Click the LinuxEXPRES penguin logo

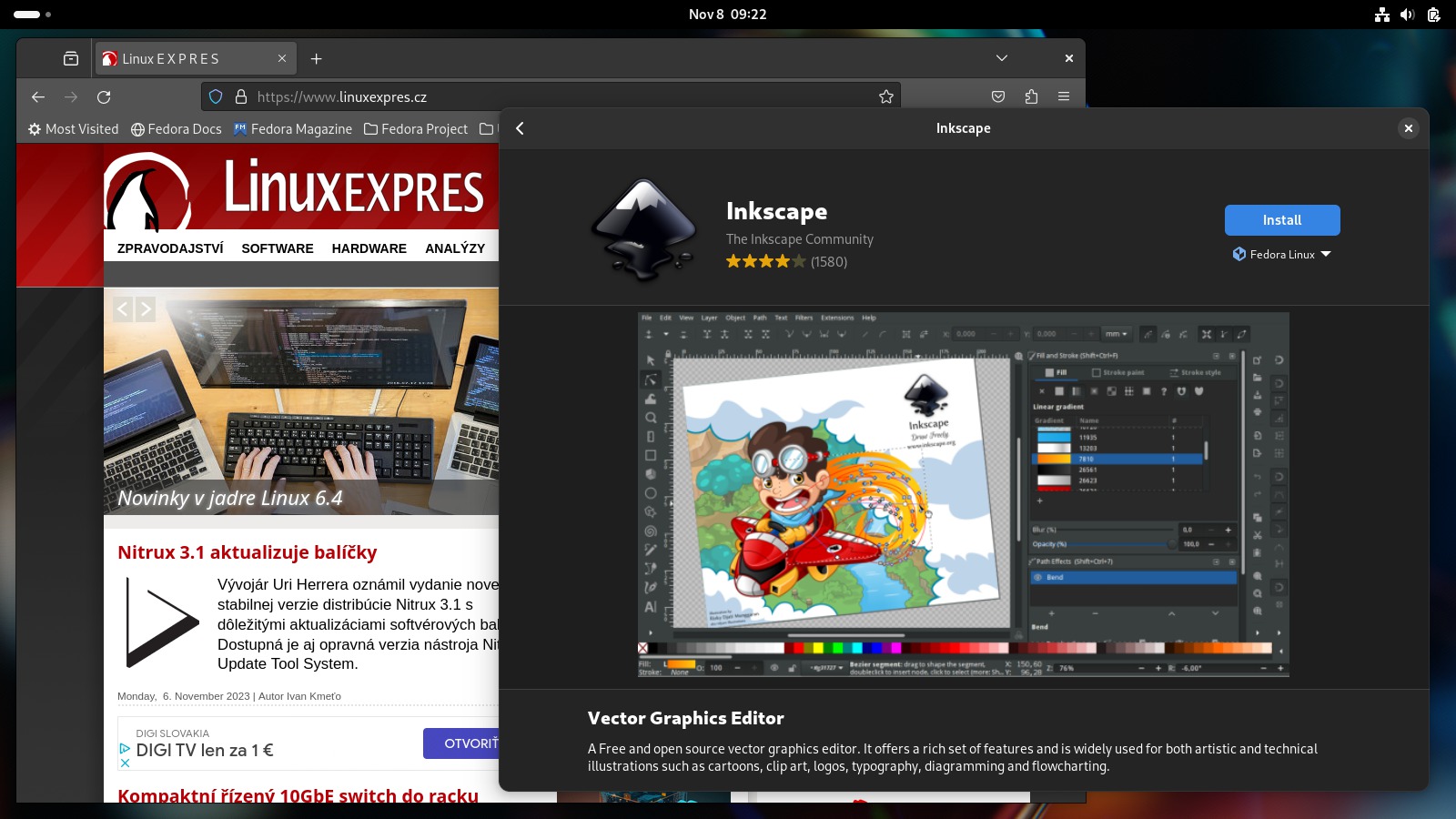point(147,193)
